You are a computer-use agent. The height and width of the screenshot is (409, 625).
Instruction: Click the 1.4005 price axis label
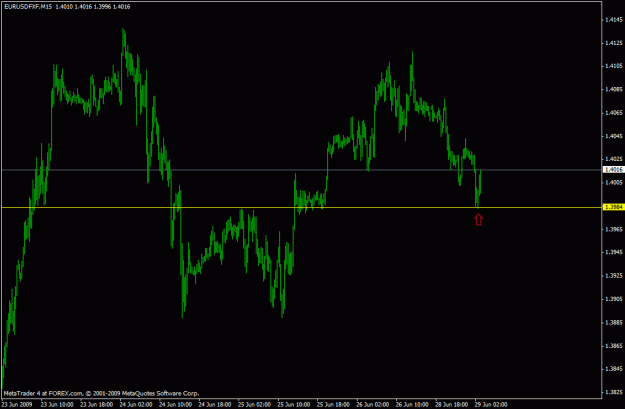[x=614, y=183]
